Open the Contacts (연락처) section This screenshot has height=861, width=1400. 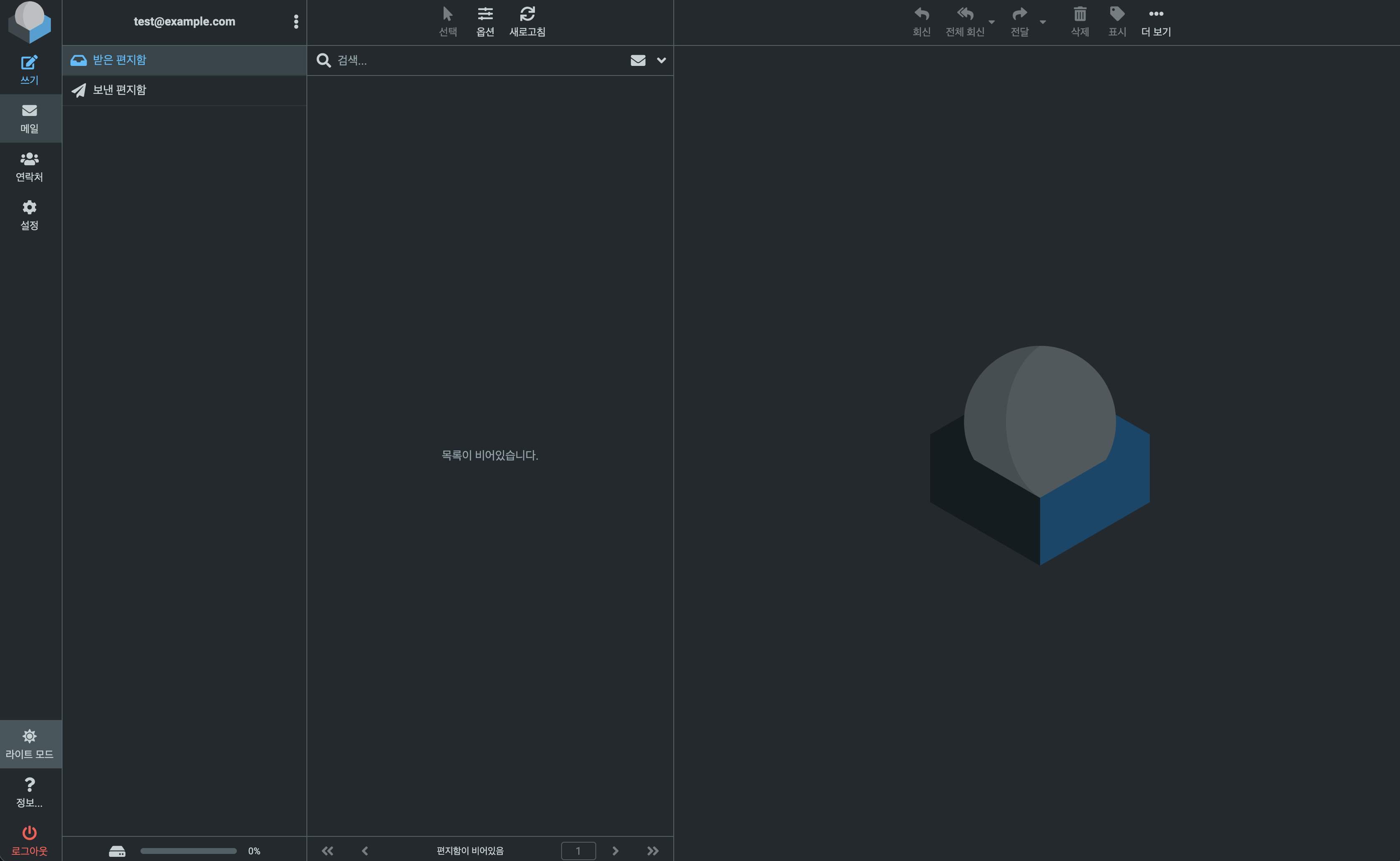(29, 166)
